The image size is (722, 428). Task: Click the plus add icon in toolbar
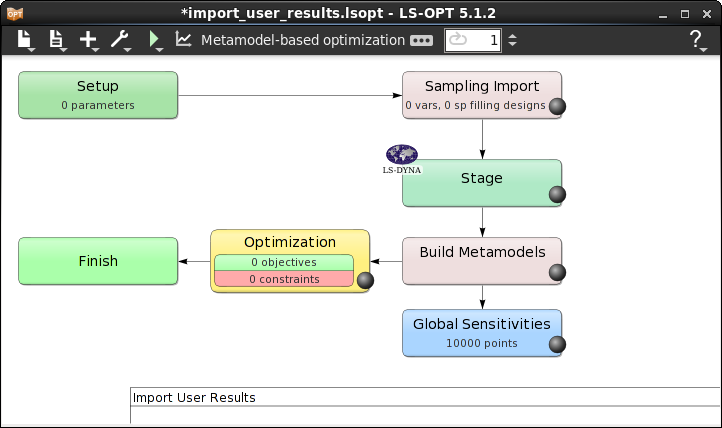point(89,40)
